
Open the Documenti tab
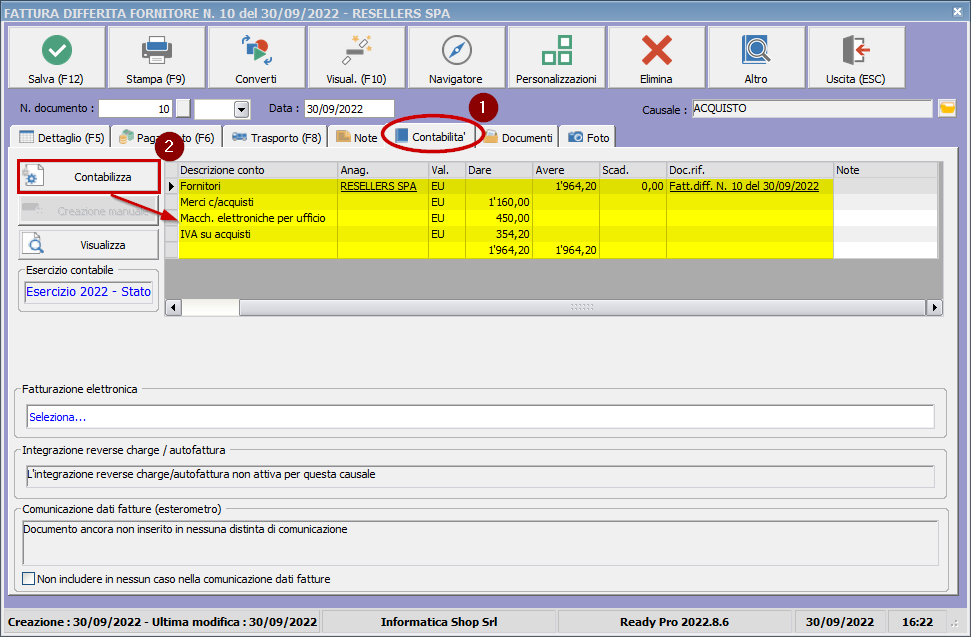(x=519, y=137)
